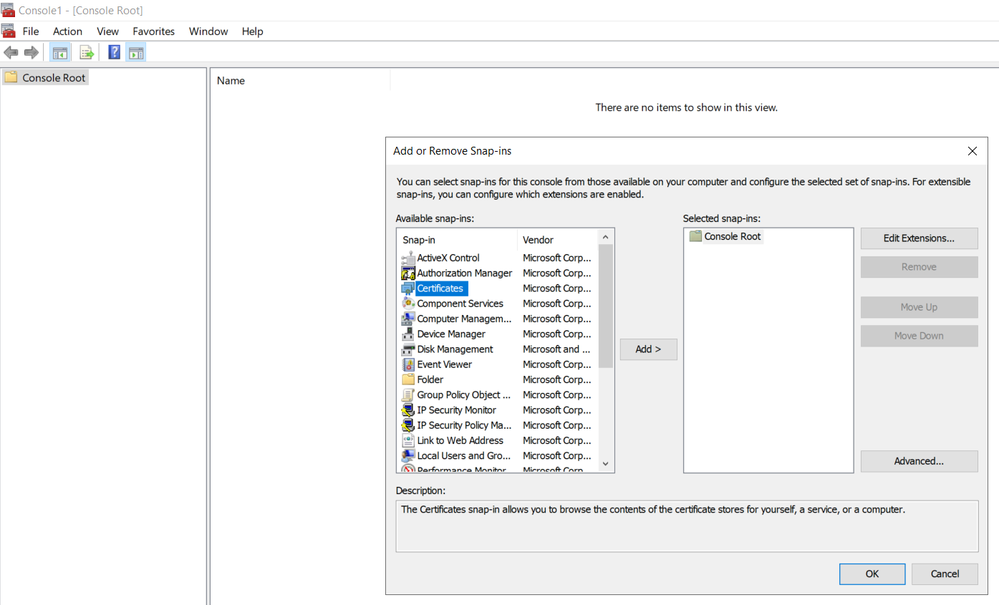999x605 pixels.
Task: Open the Action menu
Action: (68, 31)
